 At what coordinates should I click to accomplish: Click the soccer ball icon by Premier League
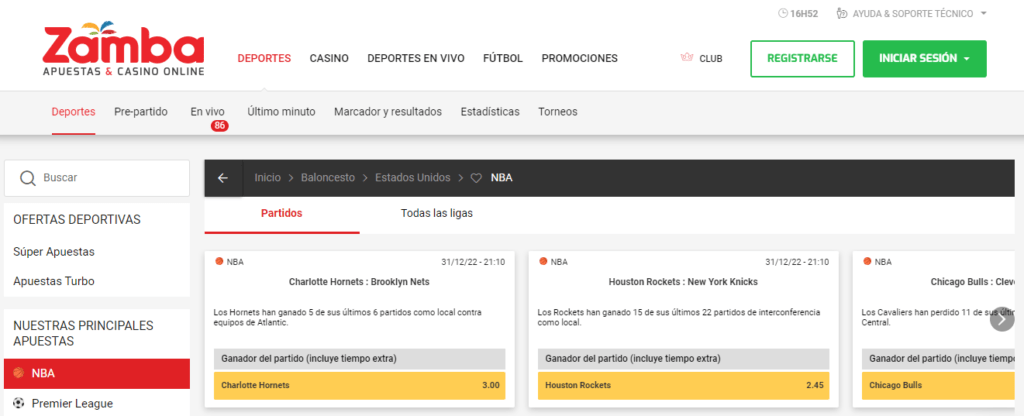(x=18, y=404)
